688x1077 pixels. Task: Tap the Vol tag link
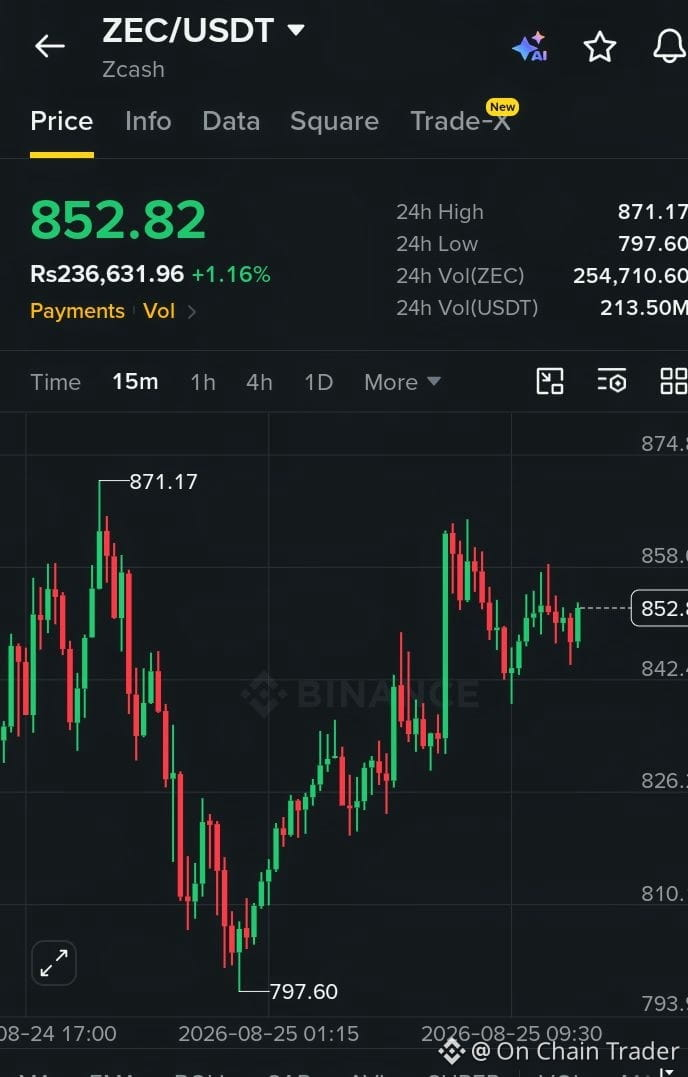159,311
